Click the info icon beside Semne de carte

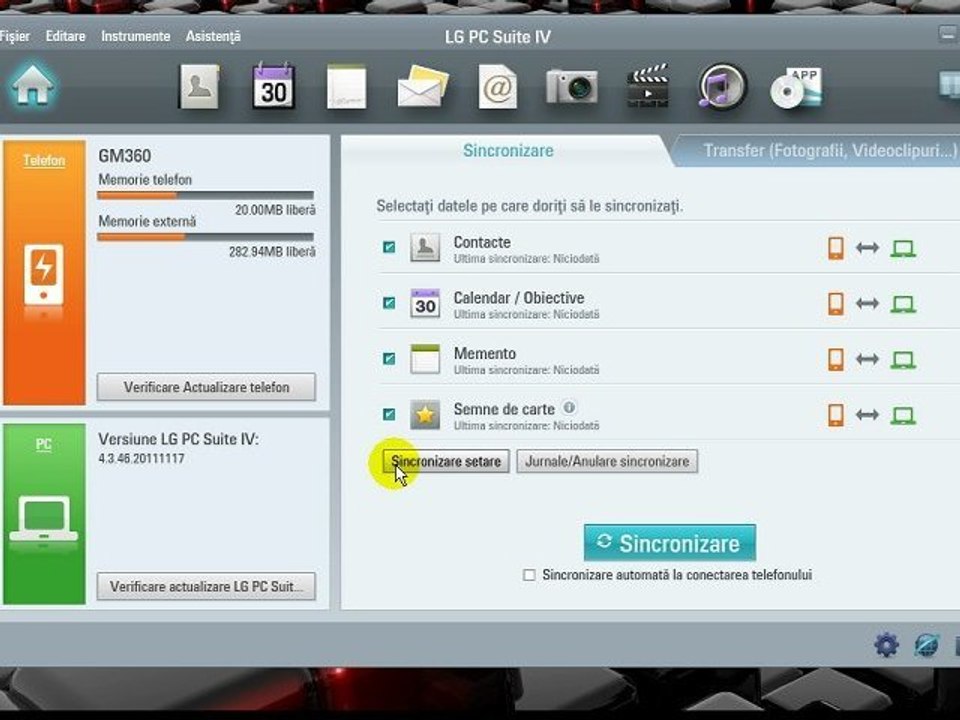[x=569, y=407]
